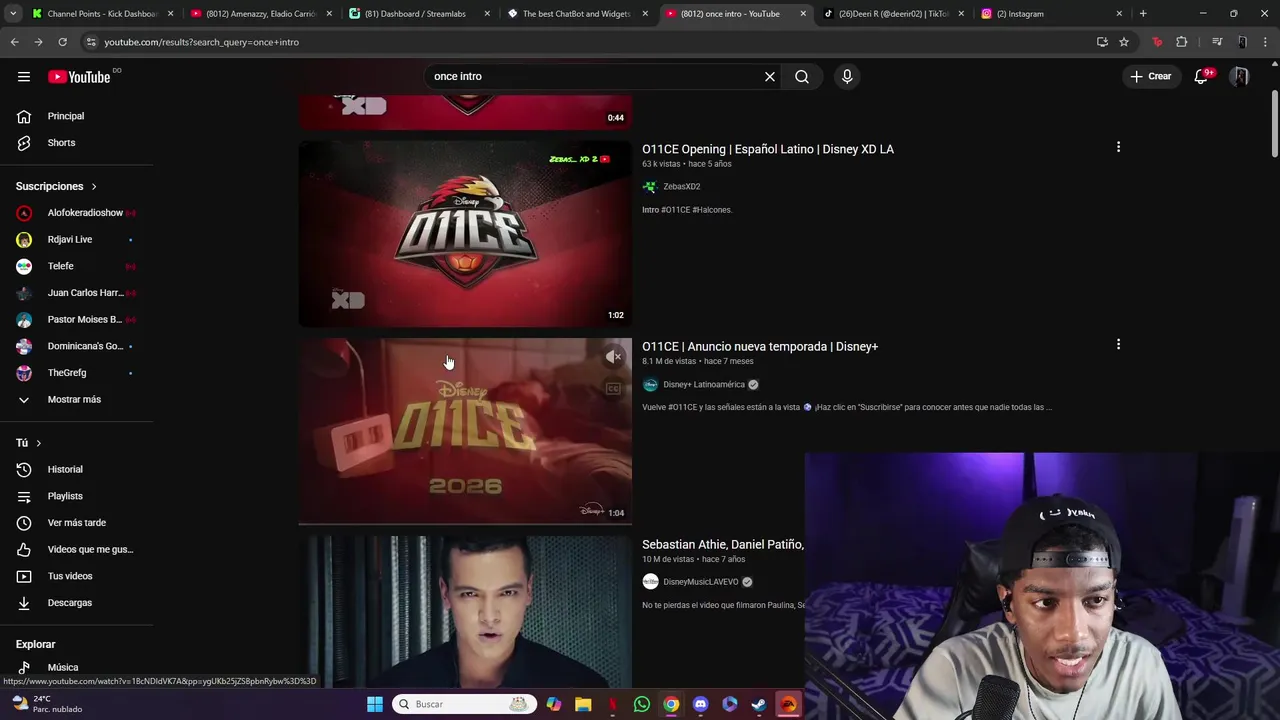Viewport: 1280px width, 720px height.
Task: Expand Mostrar más subscriptions
Action: click(76, 400)
